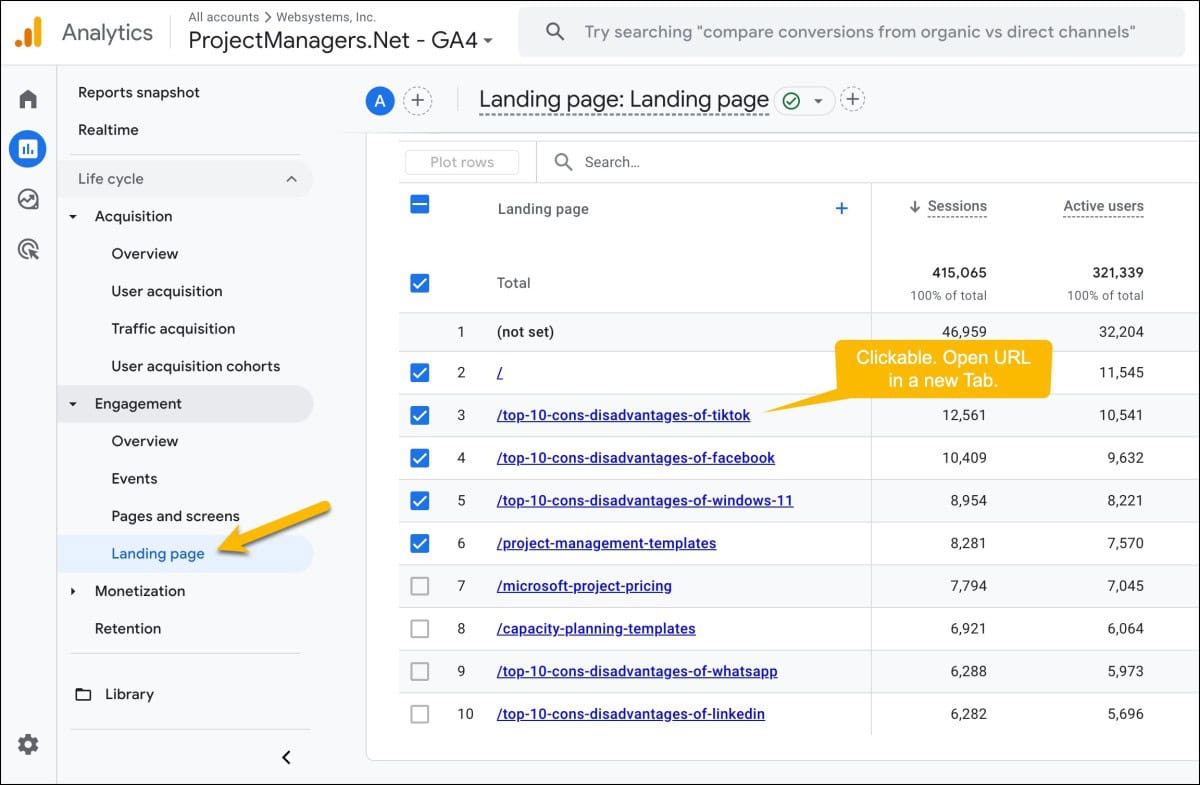The width and height of the screenshot is (1200, 785).
Task: Open the Events report
Action: click(135, 479)
